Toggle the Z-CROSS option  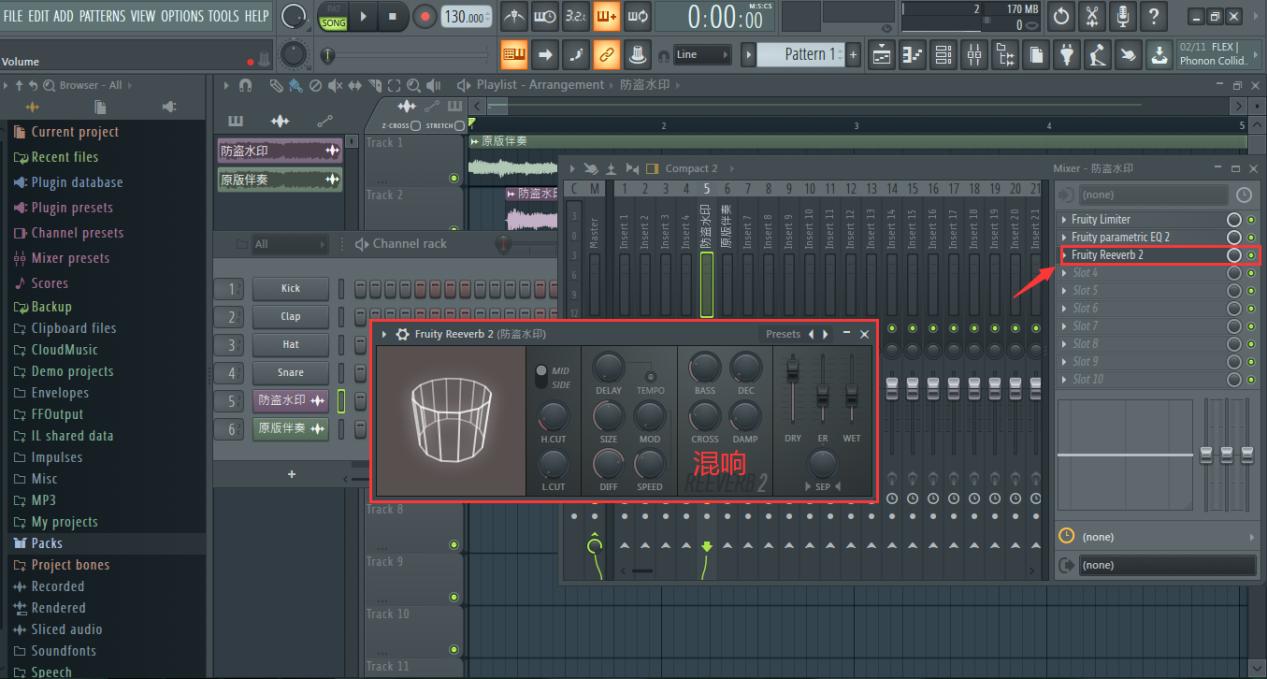(x=414, y=125)
